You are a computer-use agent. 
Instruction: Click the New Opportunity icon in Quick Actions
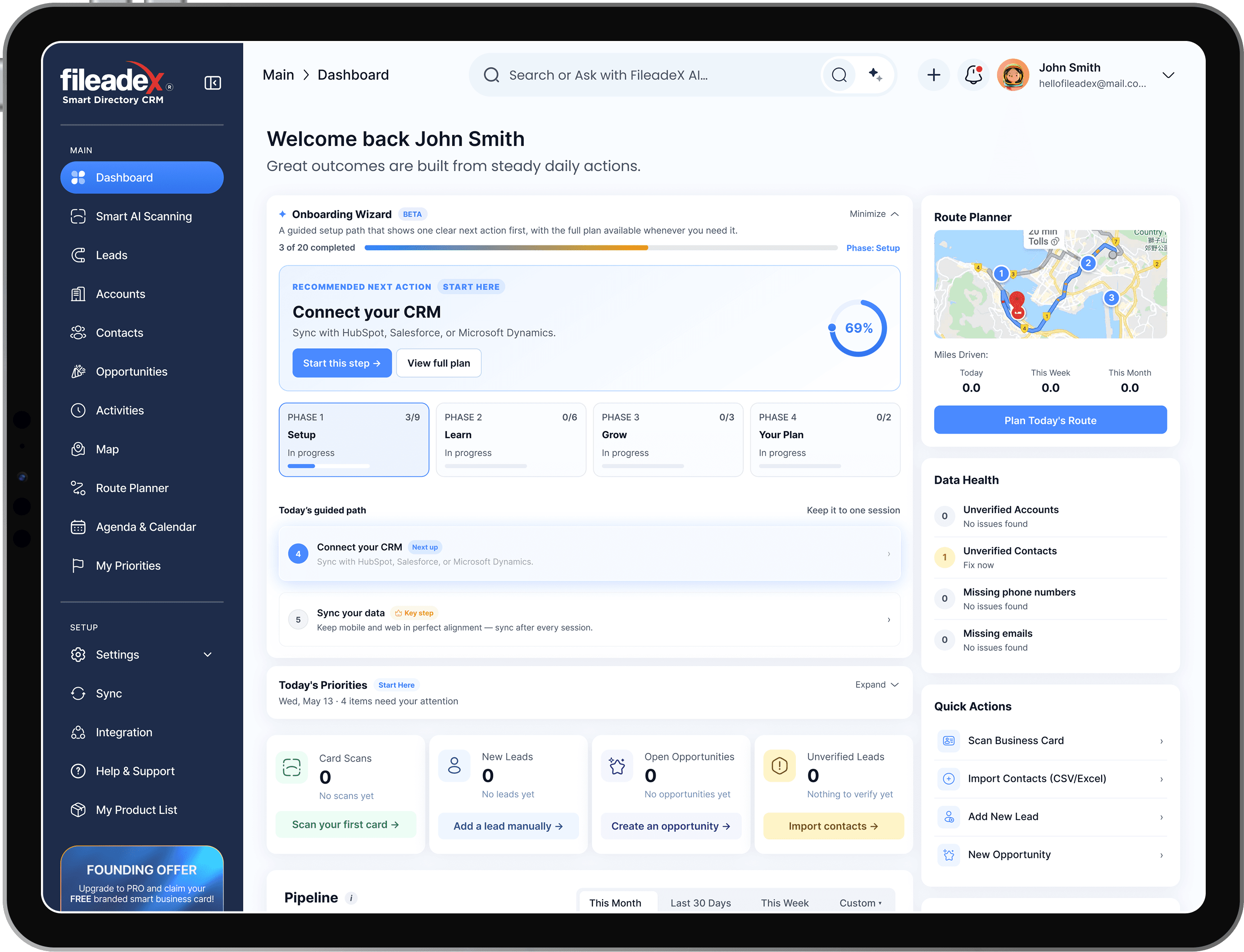(x=949, y=855)
